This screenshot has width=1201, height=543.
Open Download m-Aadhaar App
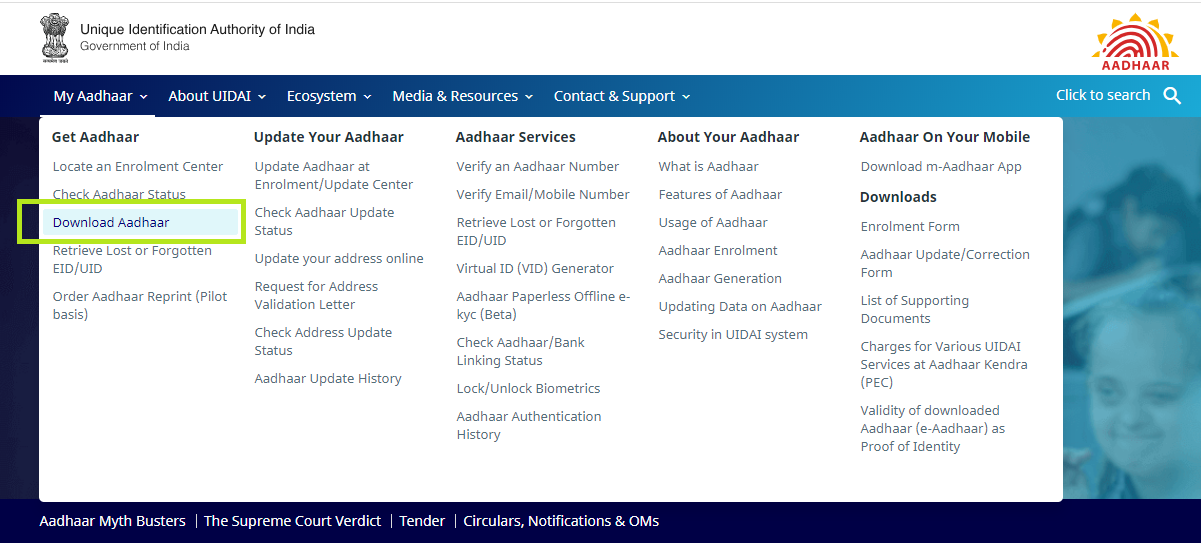941,167
